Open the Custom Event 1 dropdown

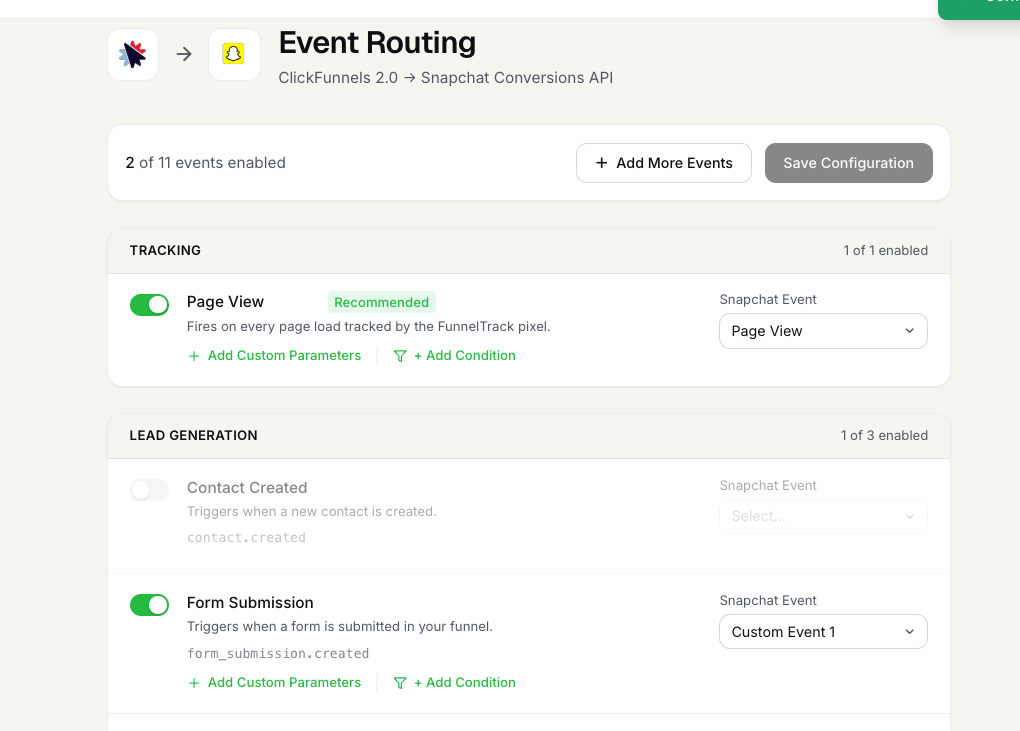tap(823, 631)
